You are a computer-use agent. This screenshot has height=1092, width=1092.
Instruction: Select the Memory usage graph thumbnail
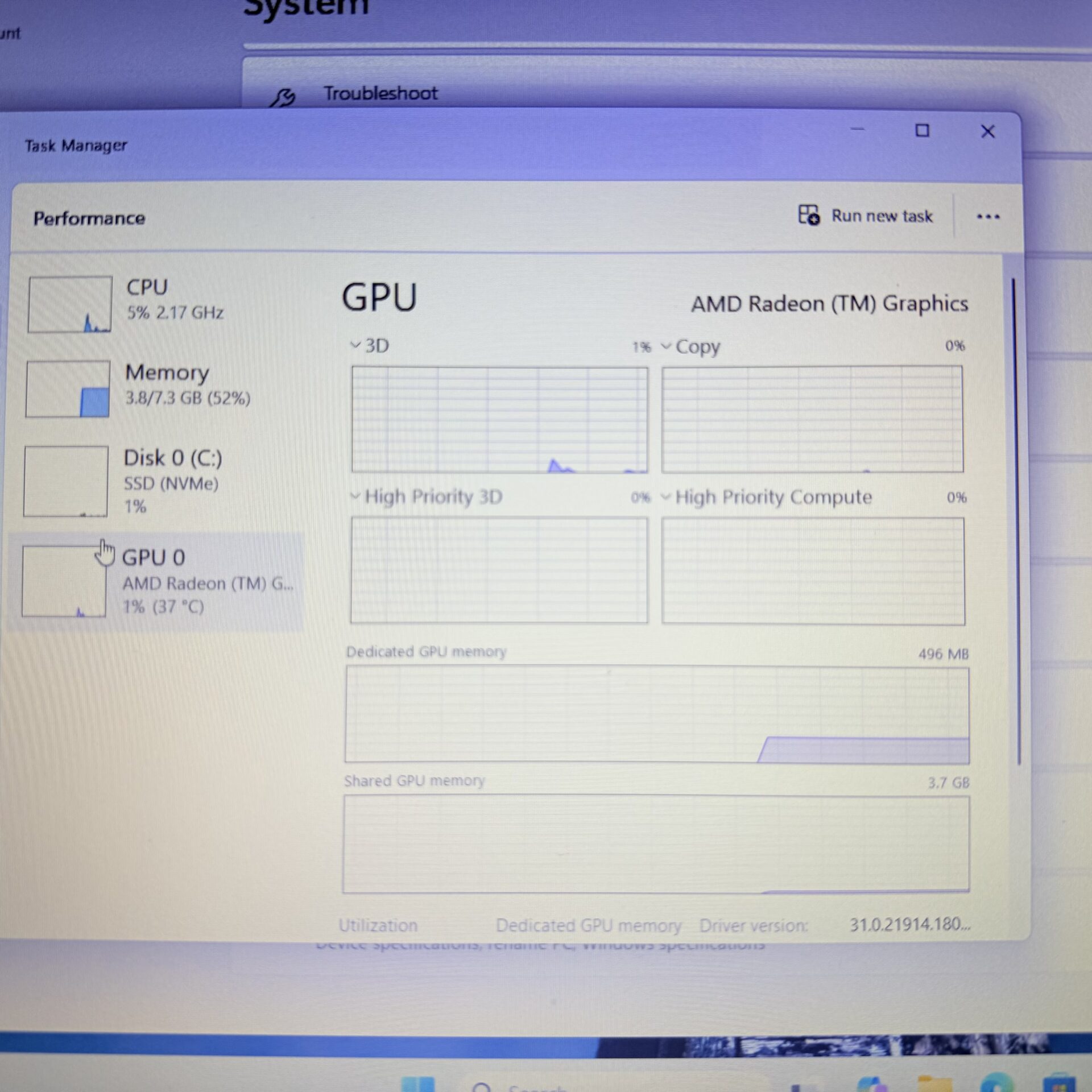68,389
